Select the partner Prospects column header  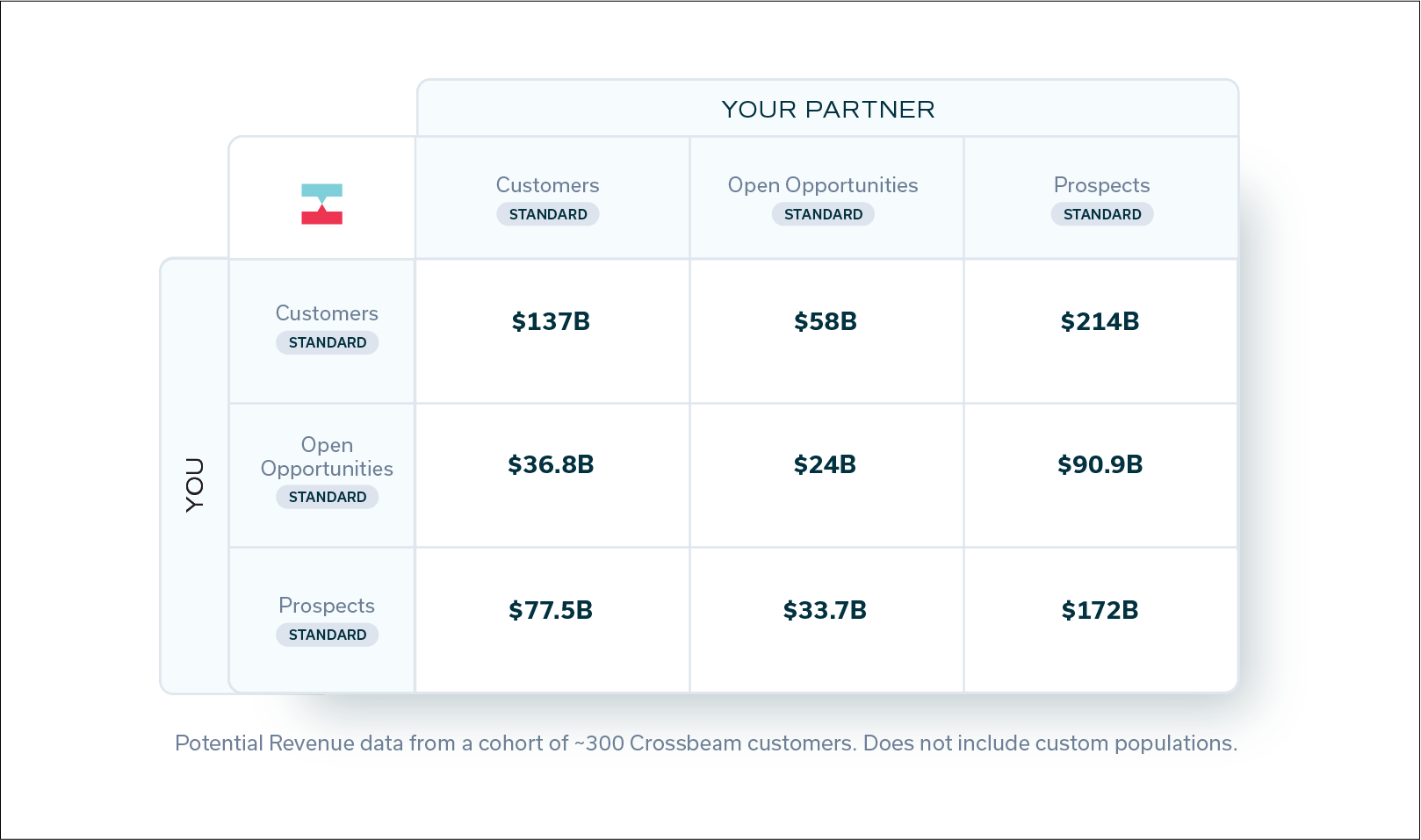(1101, 198)
